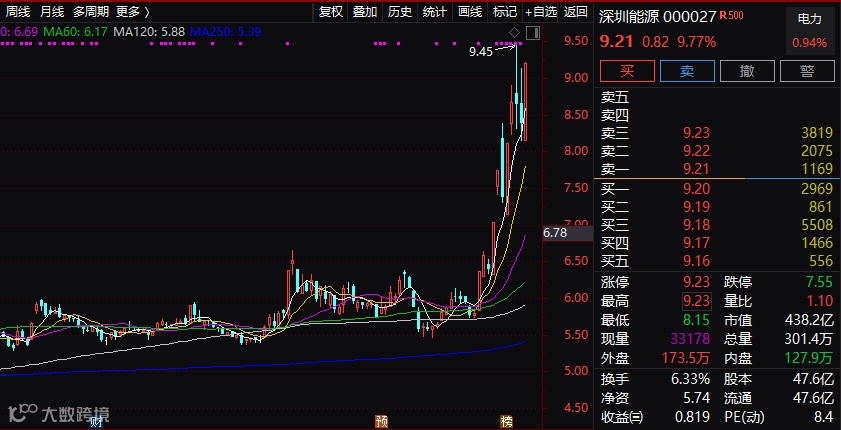Image resolution: width=841 pixels, height=430 pixels.
Task: Click the 500 index badge
Action: [x=736, y=15]
